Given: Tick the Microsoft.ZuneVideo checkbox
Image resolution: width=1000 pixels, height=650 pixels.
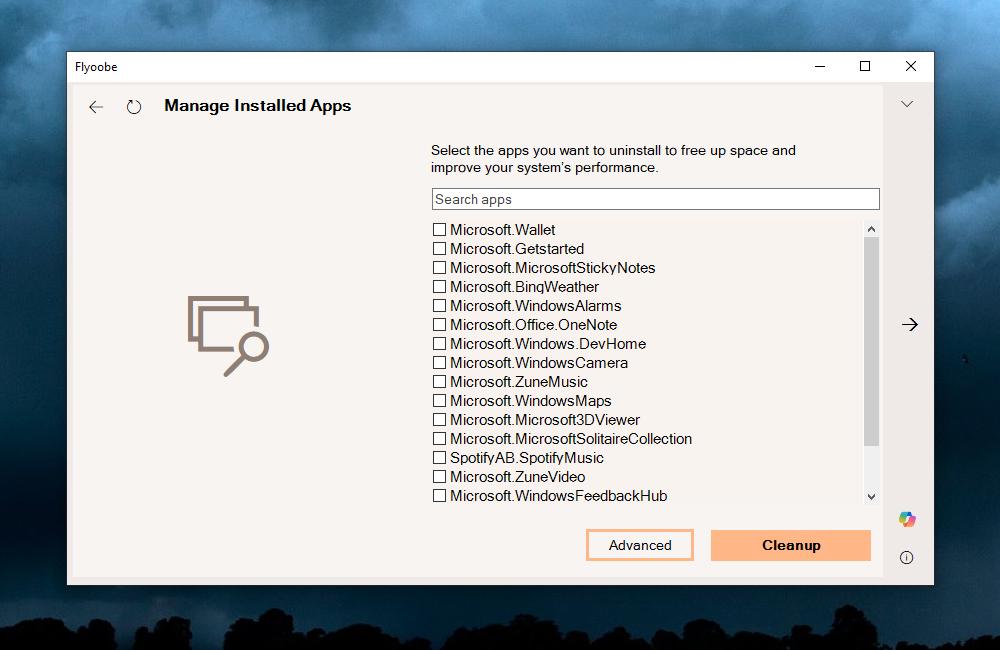Looking at the screenshot, I should tap(439, 476).
